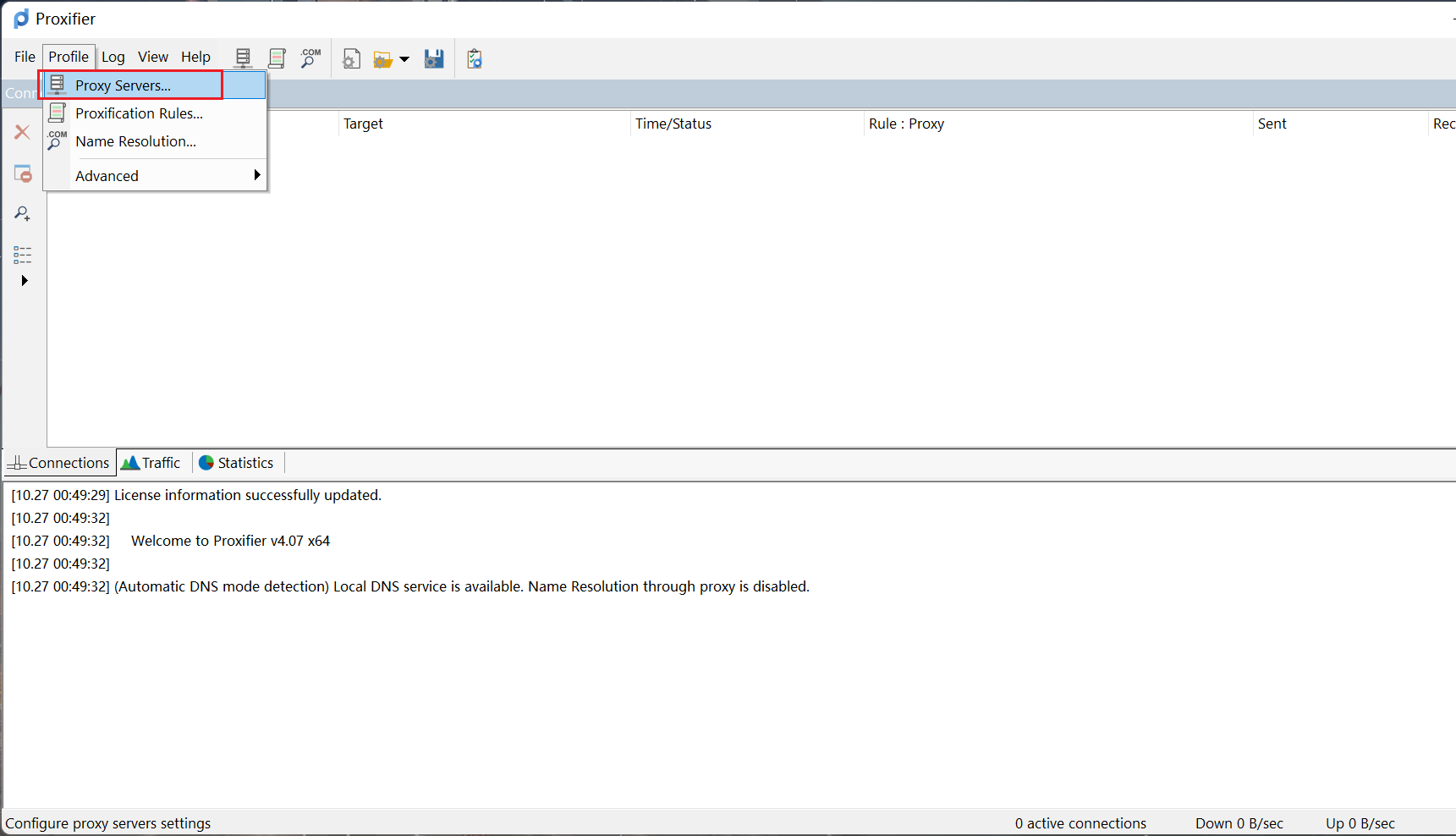Click the Up 0 B/sec status text

pos(1360,823)
